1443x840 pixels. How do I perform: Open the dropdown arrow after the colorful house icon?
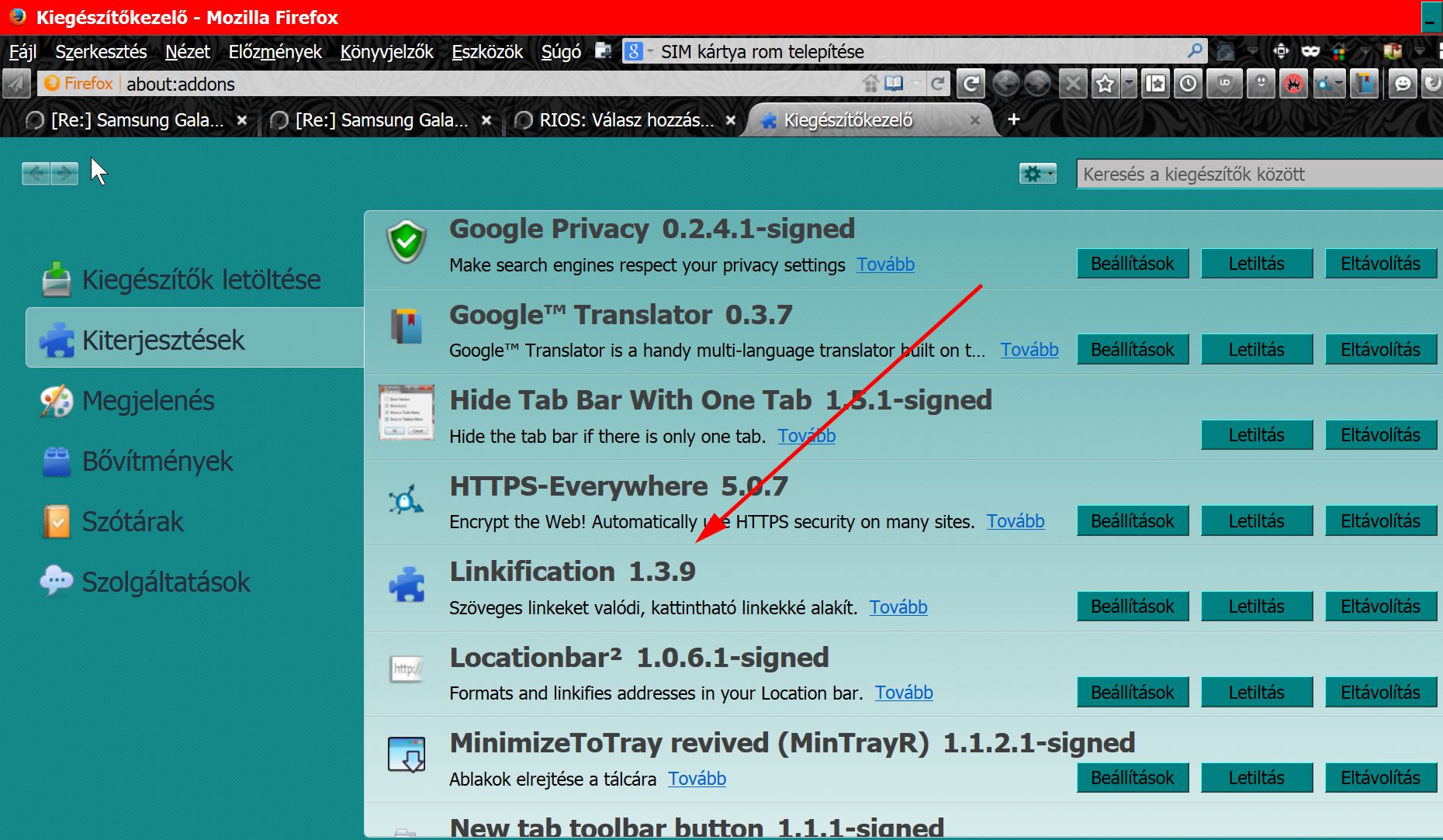1365,51
